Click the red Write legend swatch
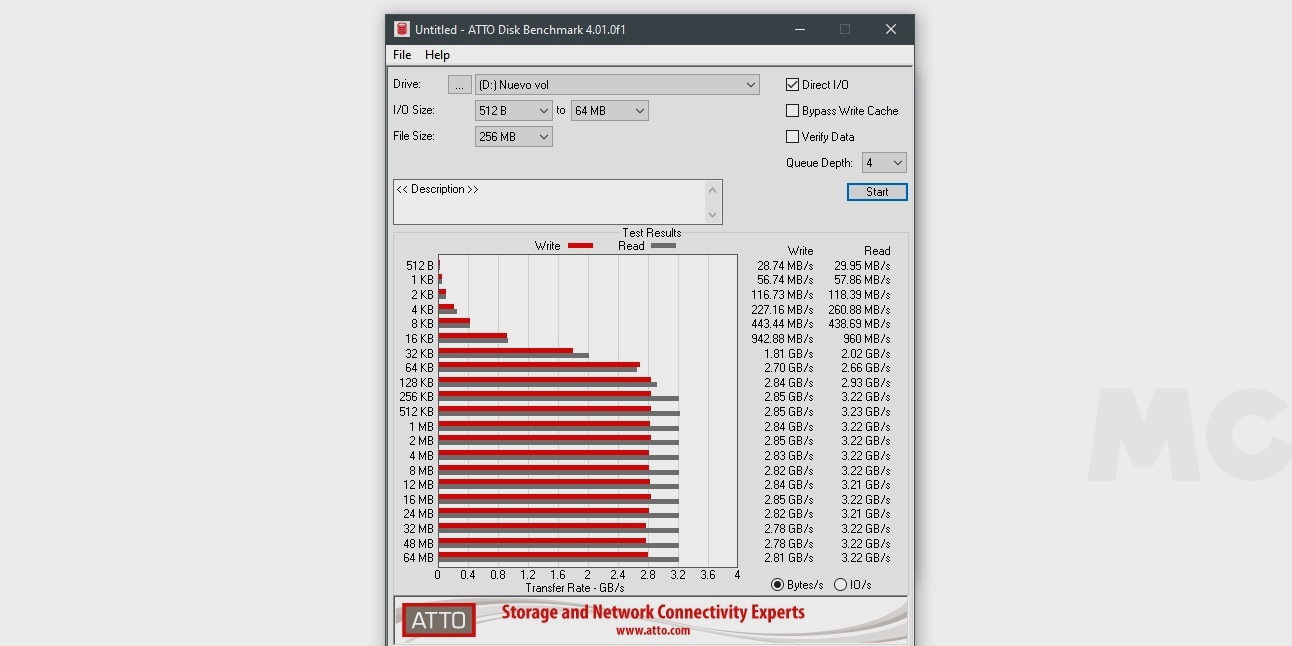This screenshot has width=1292, height=646. pyautogui.click(x=580, y=246)
